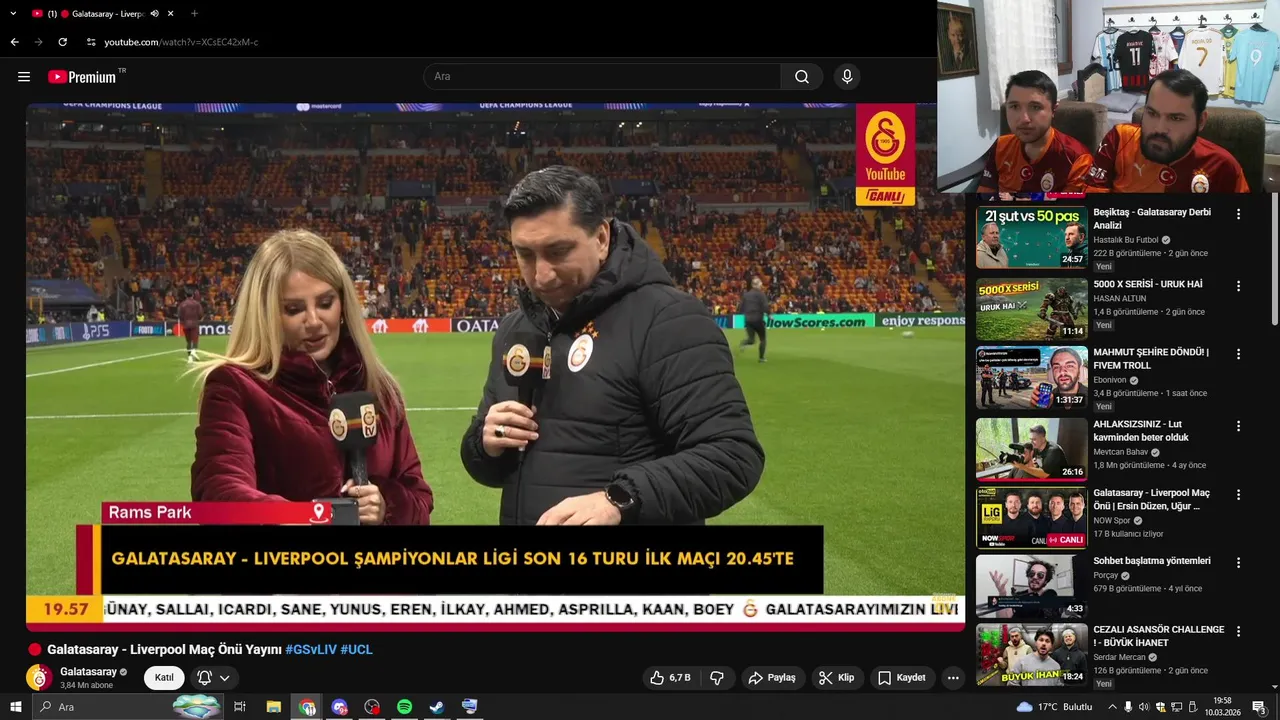Open the Discord taskbar icon with badge
The width and height of the screenshot is (1280, 720).
(x=339, y=707)
